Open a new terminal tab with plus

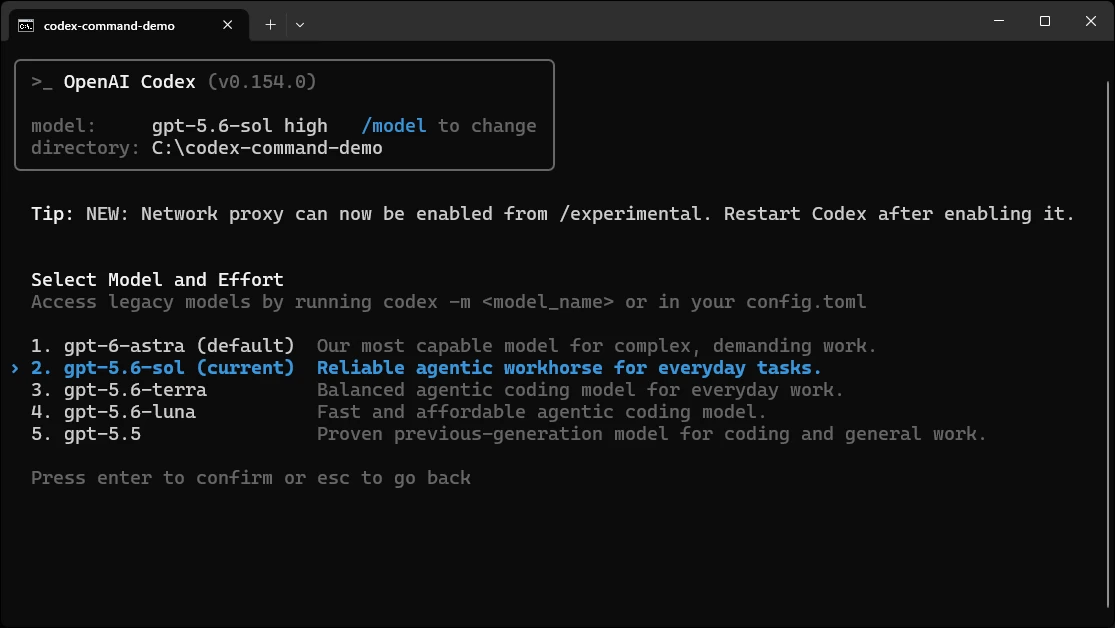click(270, 25)
